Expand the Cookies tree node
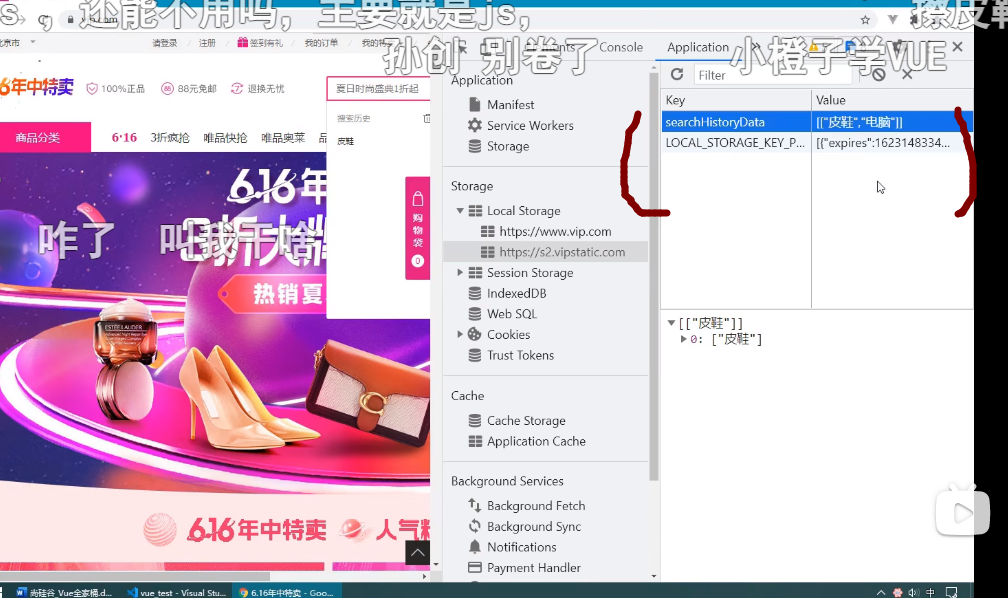Image resolution: width=1008 pixels, height=598 pixels. pyautogui.click(x=460, y=334)
